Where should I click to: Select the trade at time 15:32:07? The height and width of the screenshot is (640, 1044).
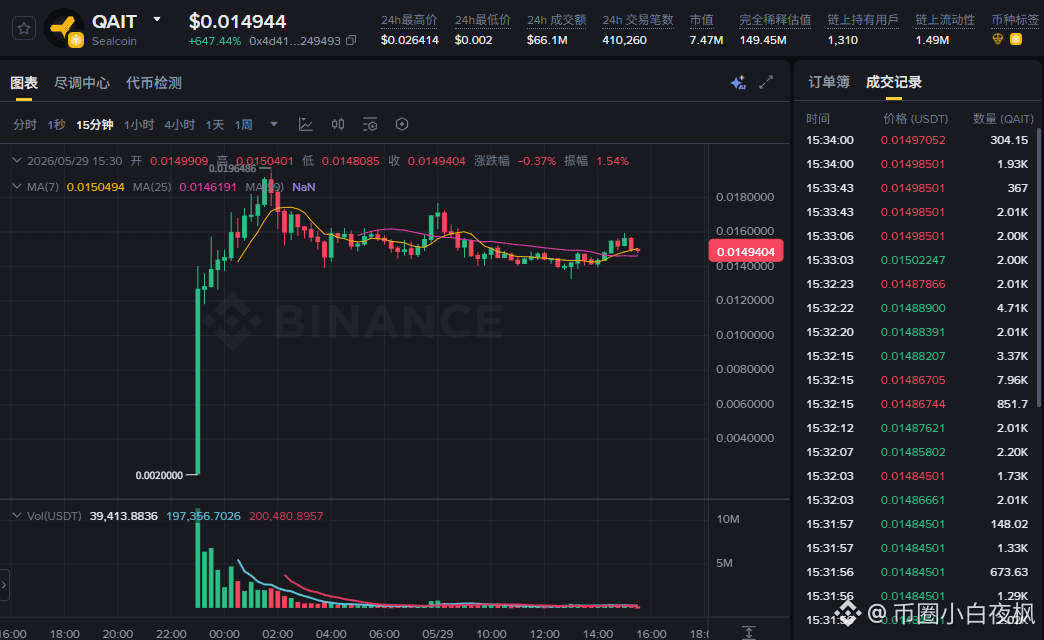(x=917, y=452)
